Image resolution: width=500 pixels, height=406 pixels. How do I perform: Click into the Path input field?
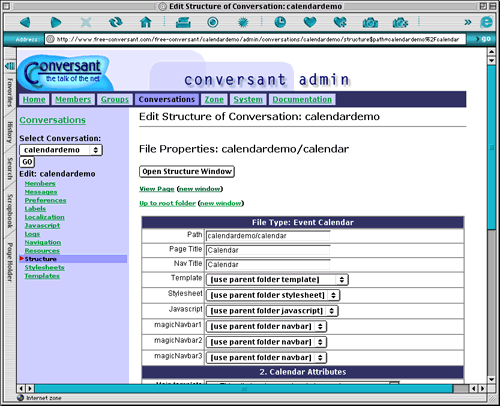[268, 236]
